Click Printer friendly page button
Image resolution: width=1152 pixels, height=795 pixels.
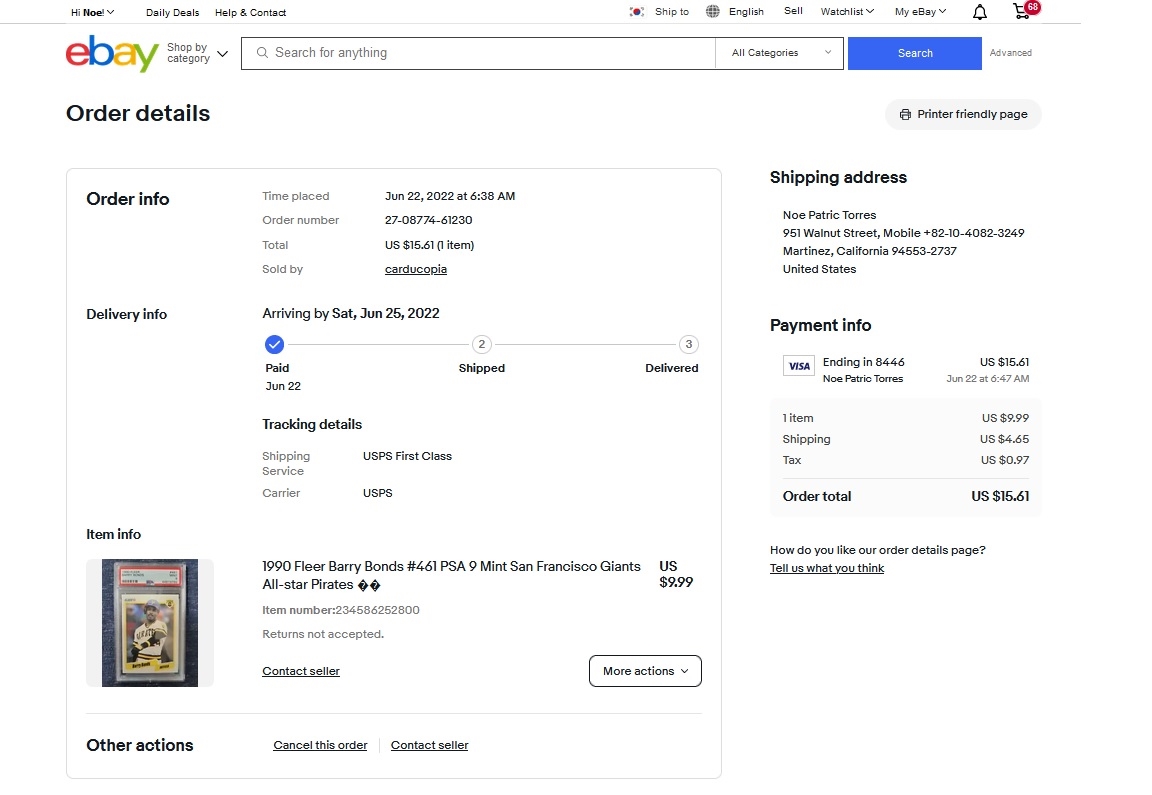point(963,114)
